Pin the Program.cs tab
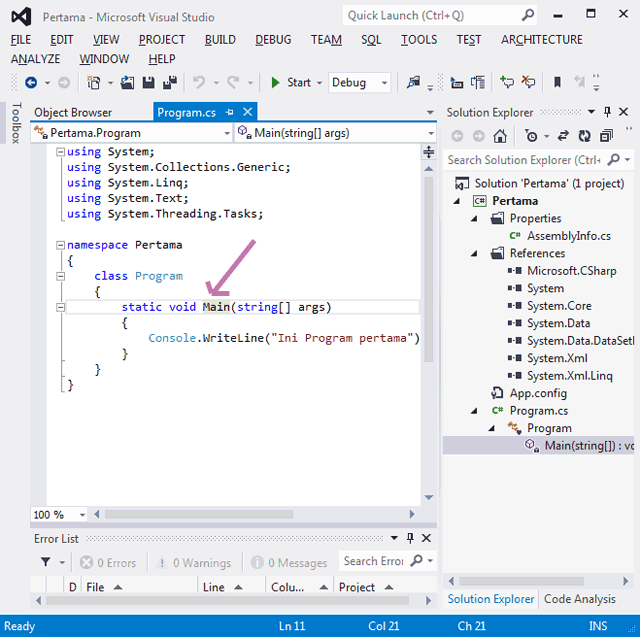 229,112
